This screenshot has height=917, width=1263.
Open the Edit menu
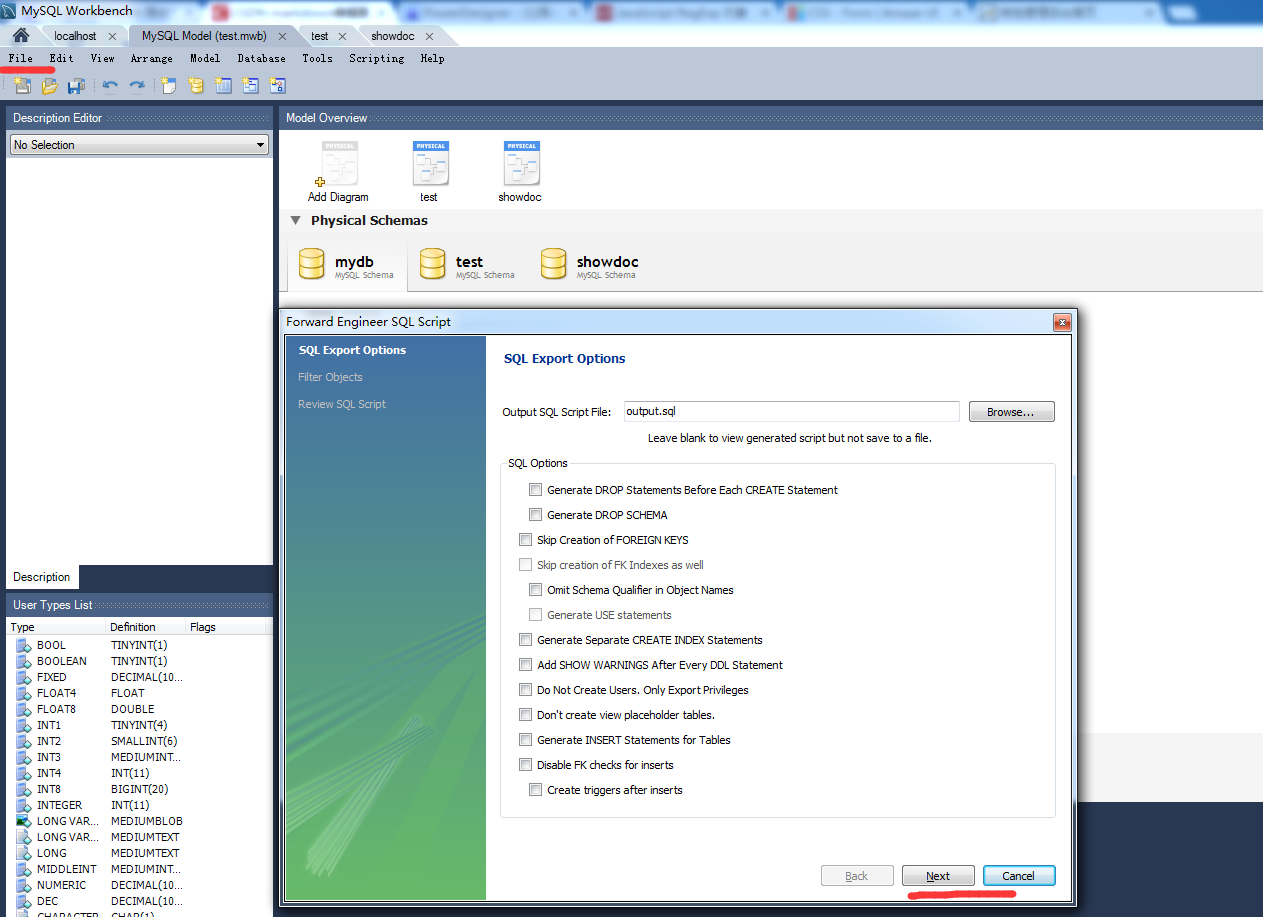(62, 58)
